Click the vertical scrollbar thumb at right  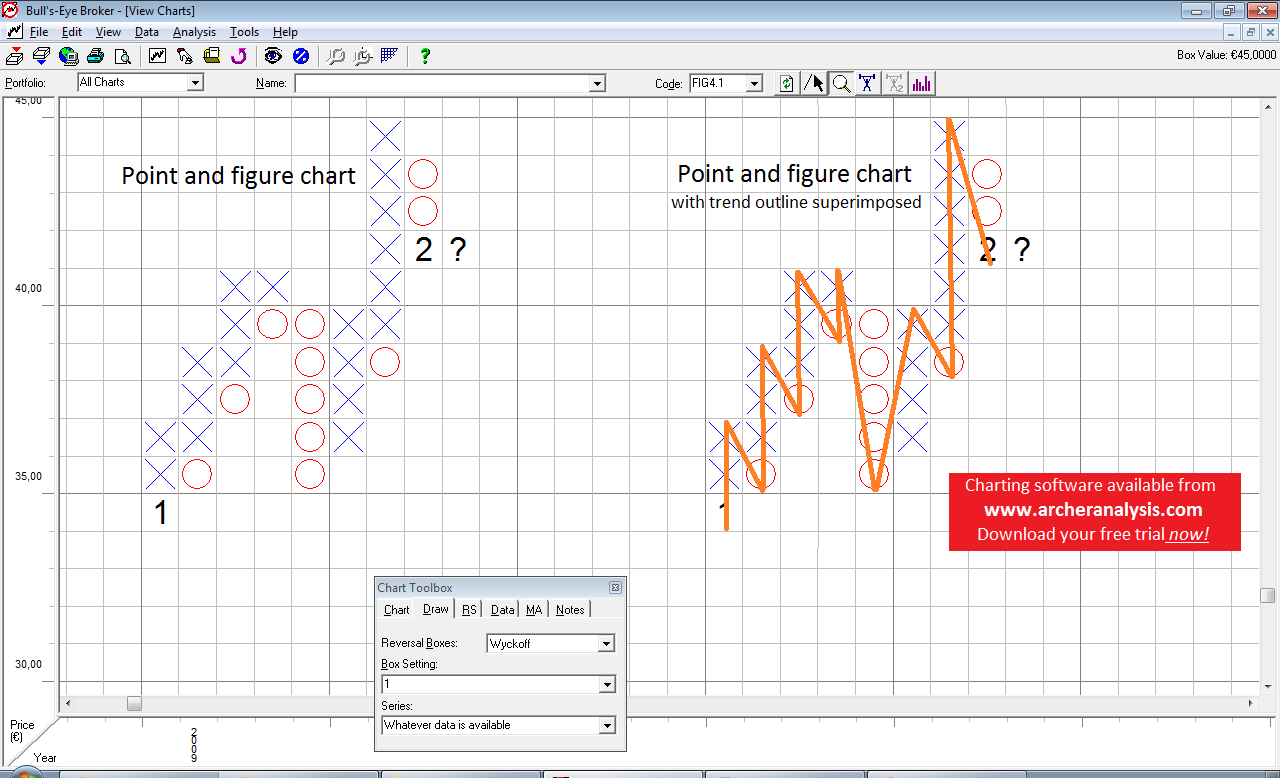pyautogui.click(x=1268, y=595)
